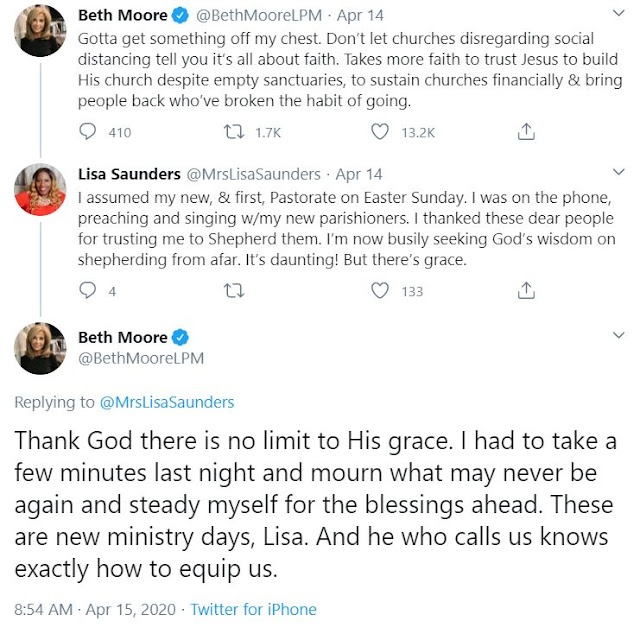Open the Apr 14 timestamp on Lisa's tweet
Screen dimensions: 640x634
(361, 174)
